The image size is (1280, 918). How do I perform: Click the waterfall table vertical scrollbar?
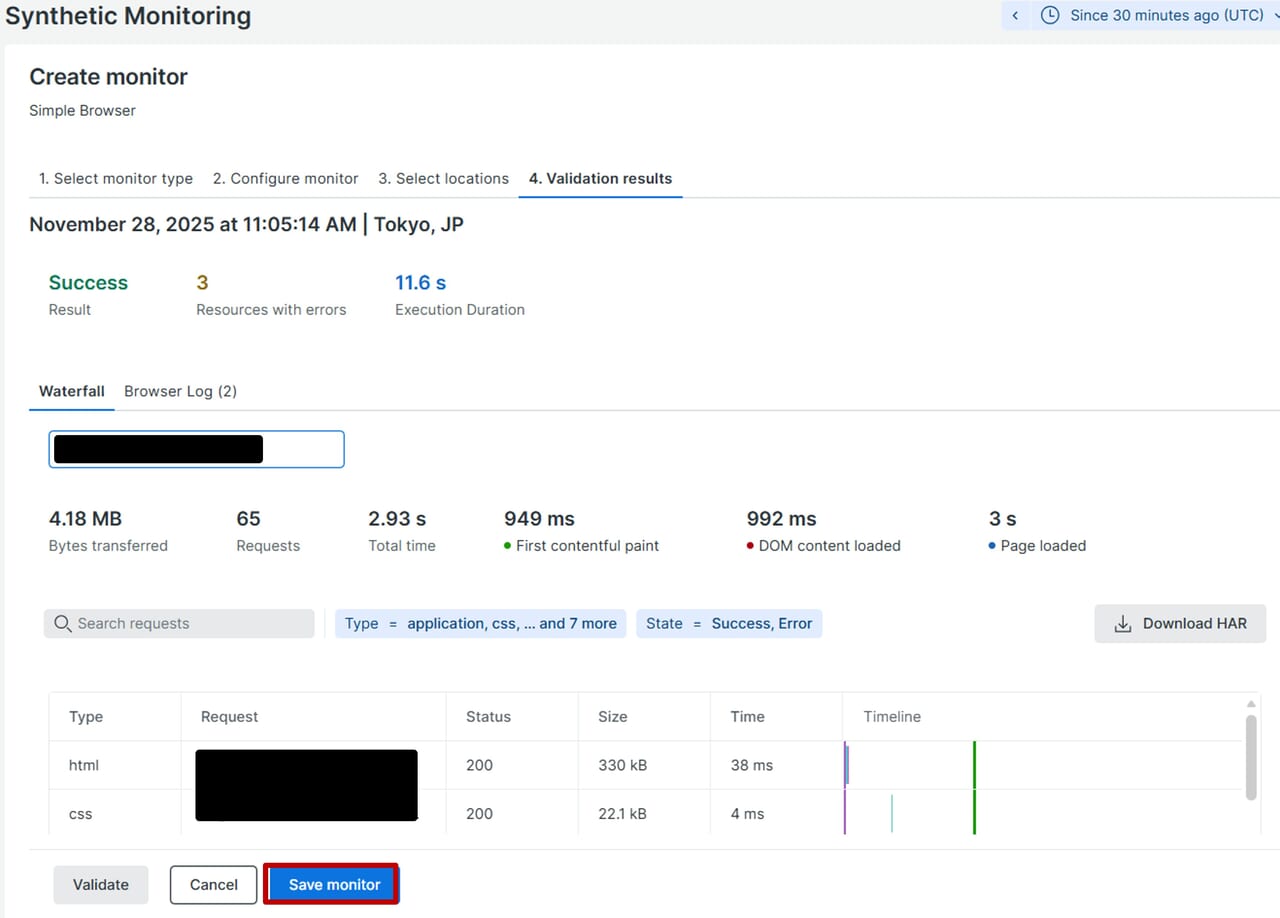[1251, 757]
